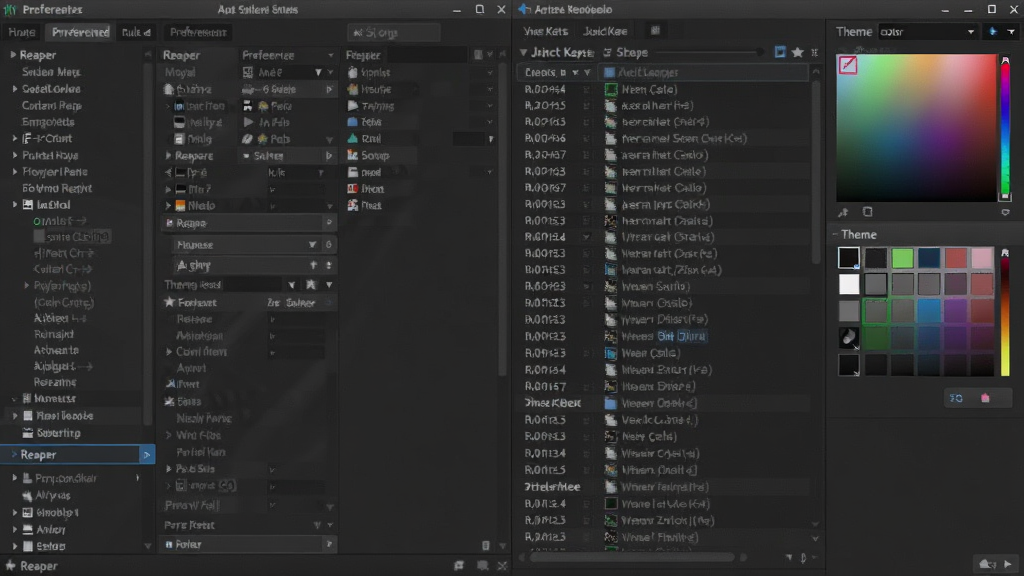Toggle checkbox in the R.00157 row
Viewport: 1024px width, 576px height.
coord(586,387)
